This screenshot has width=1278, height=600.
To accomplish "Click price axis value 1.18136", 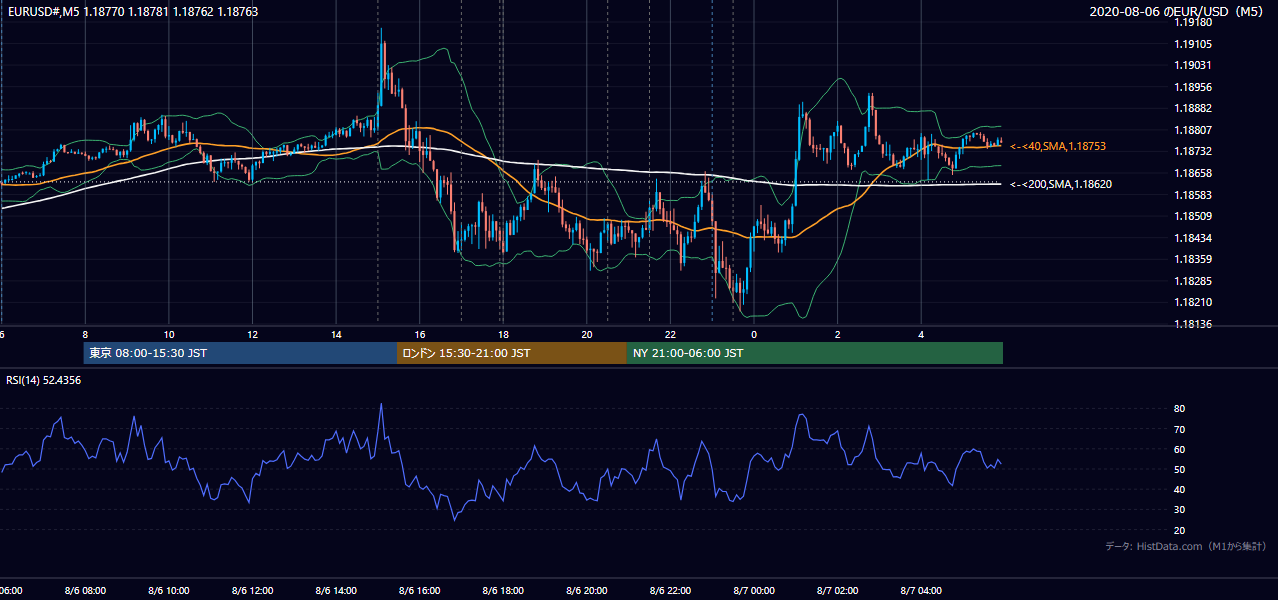I will click(1192, 324).
